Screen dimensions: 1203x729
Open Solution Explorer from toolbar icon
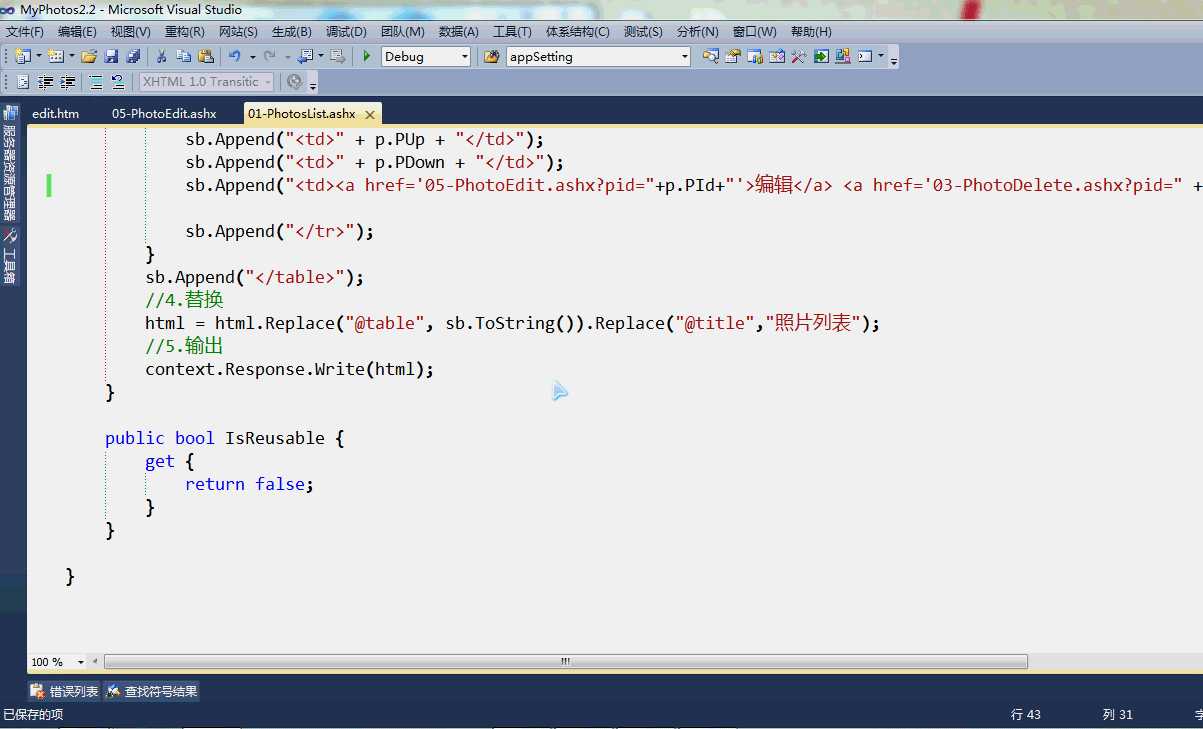710,56
